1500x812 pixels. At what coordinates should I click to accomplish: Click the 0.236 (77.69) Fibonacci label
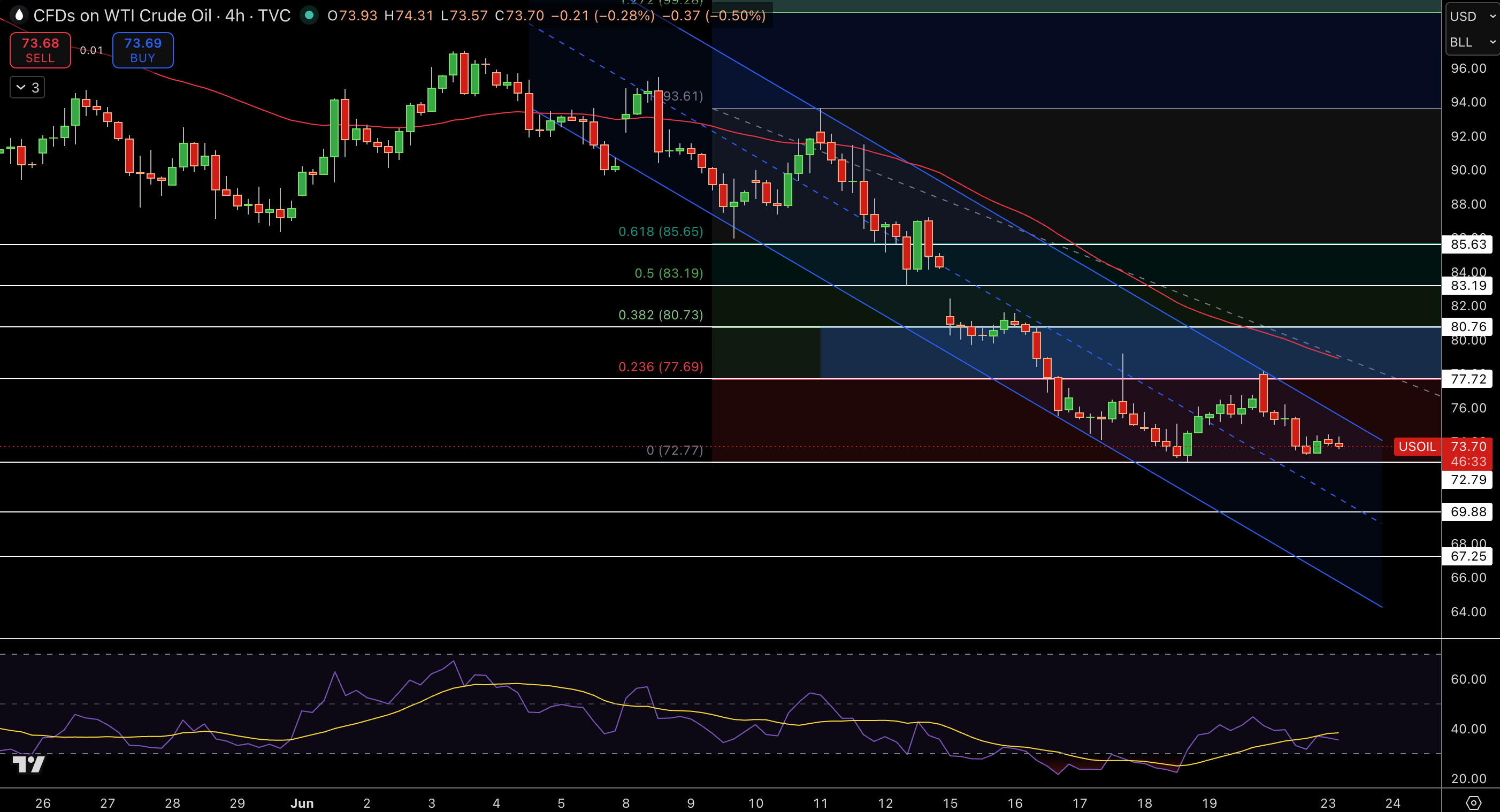pos(660,367)
